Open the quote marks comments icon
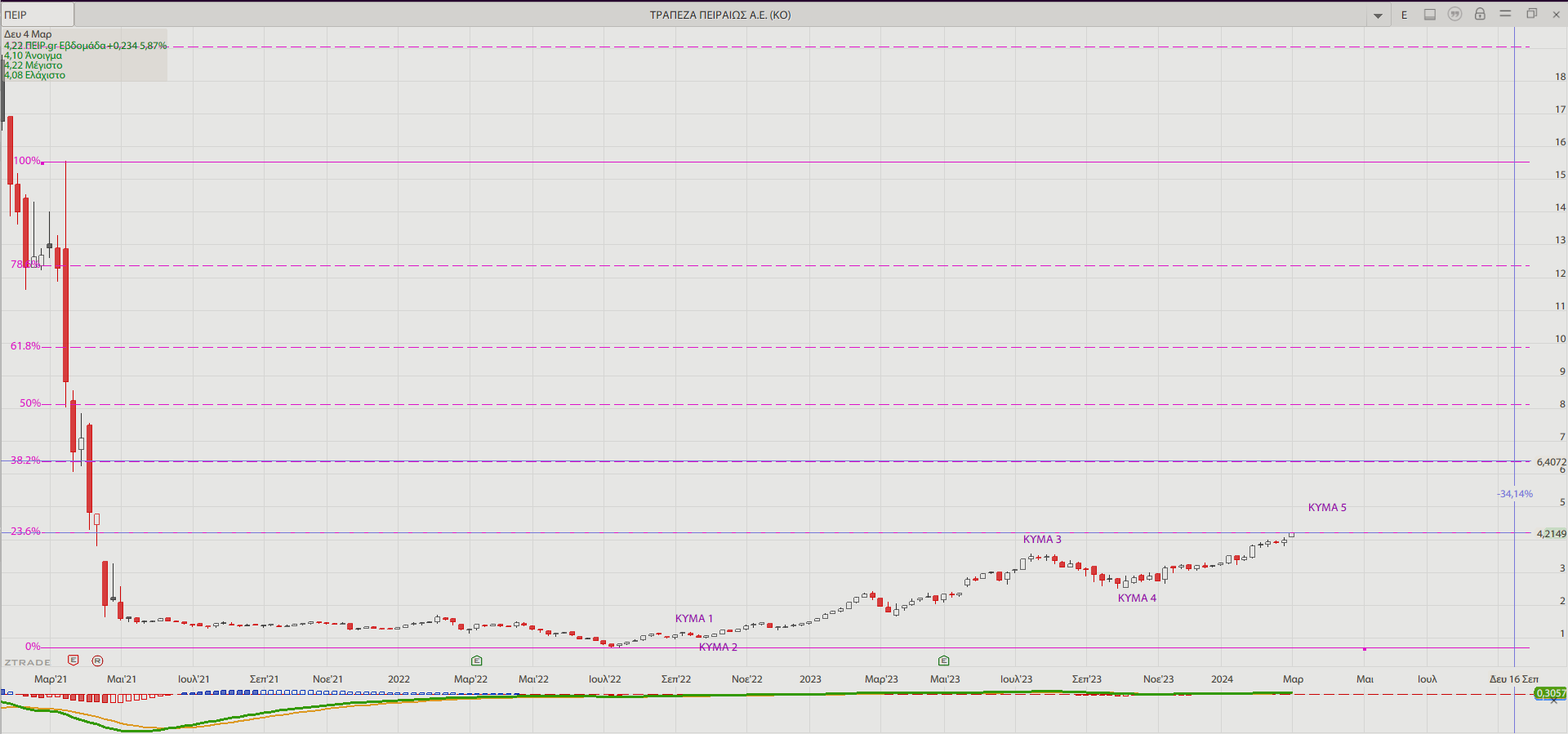The image size is (1568, 734). [x=1454, y=14]
